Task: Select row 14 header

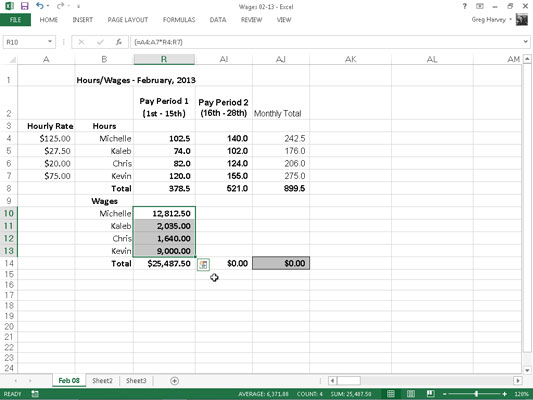Action: [8, 263]
